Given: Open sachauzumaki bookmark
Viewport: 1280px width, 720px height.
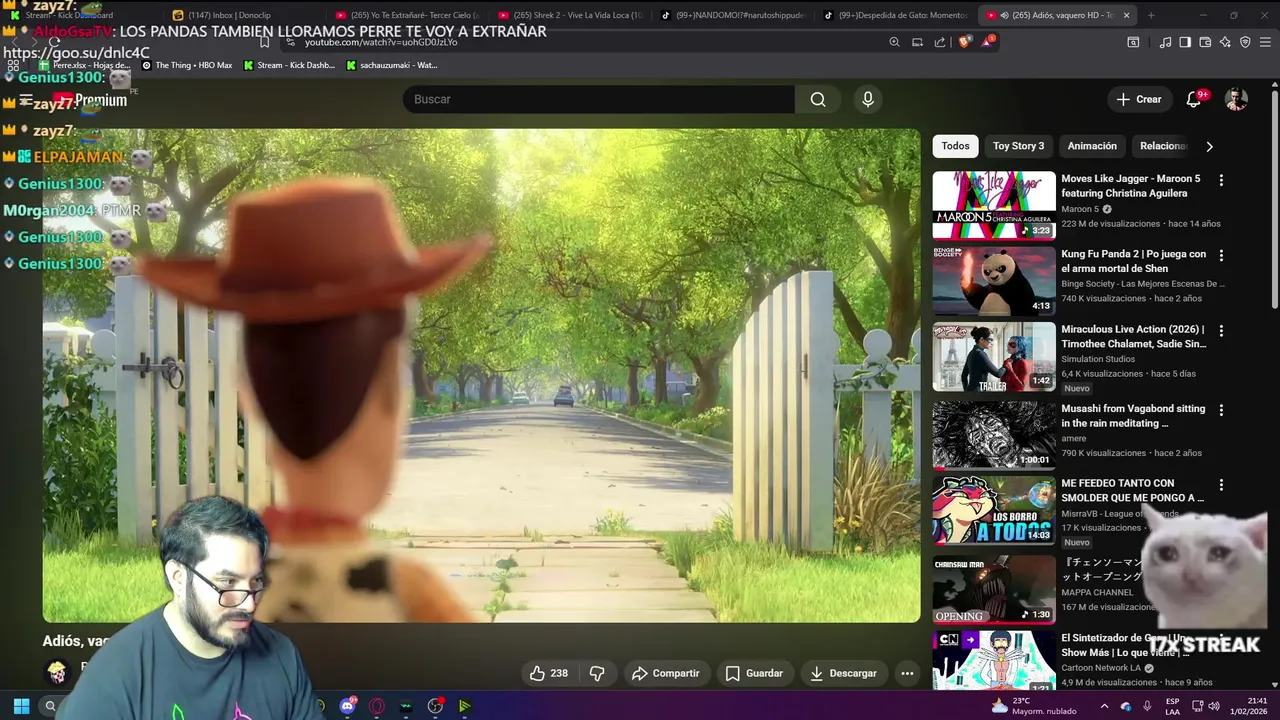Looking at the screenshot, I should coord(392,65).
